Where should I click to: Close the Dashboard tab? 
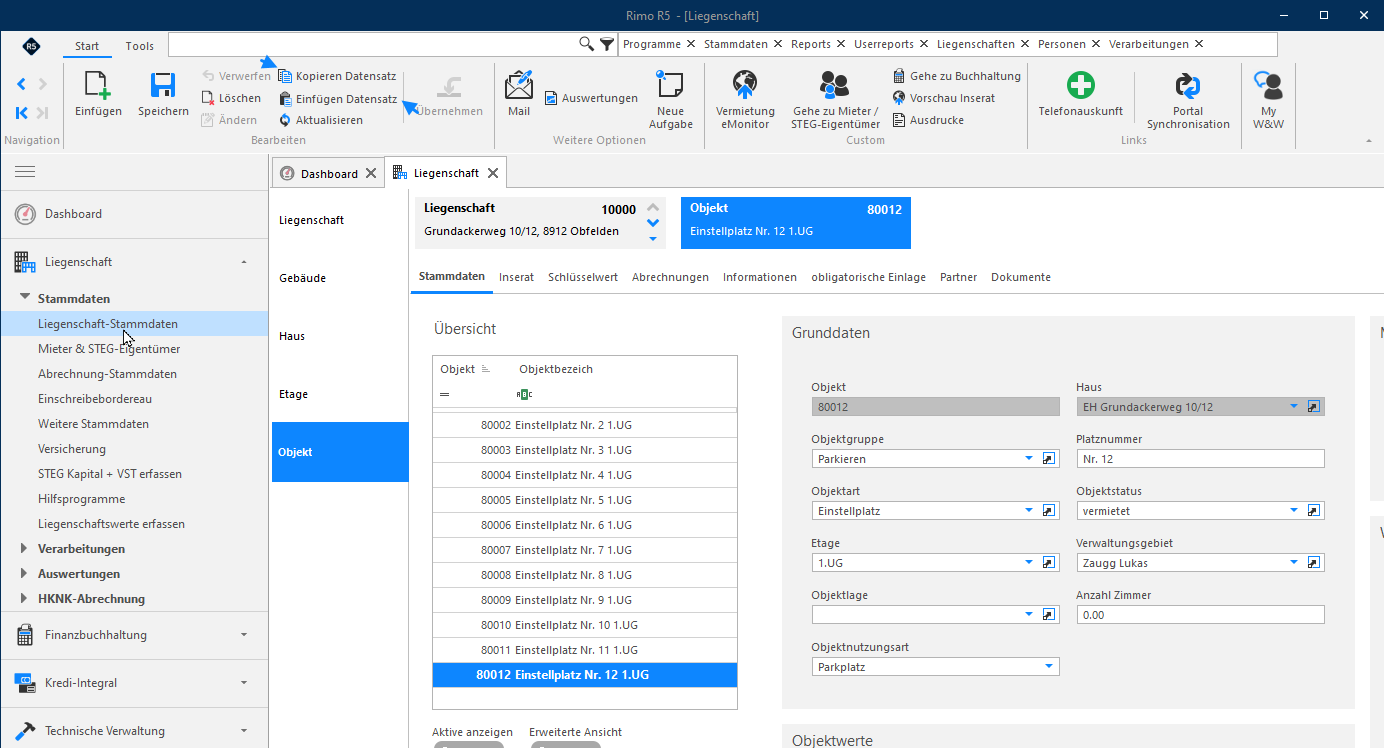(371, 173)
